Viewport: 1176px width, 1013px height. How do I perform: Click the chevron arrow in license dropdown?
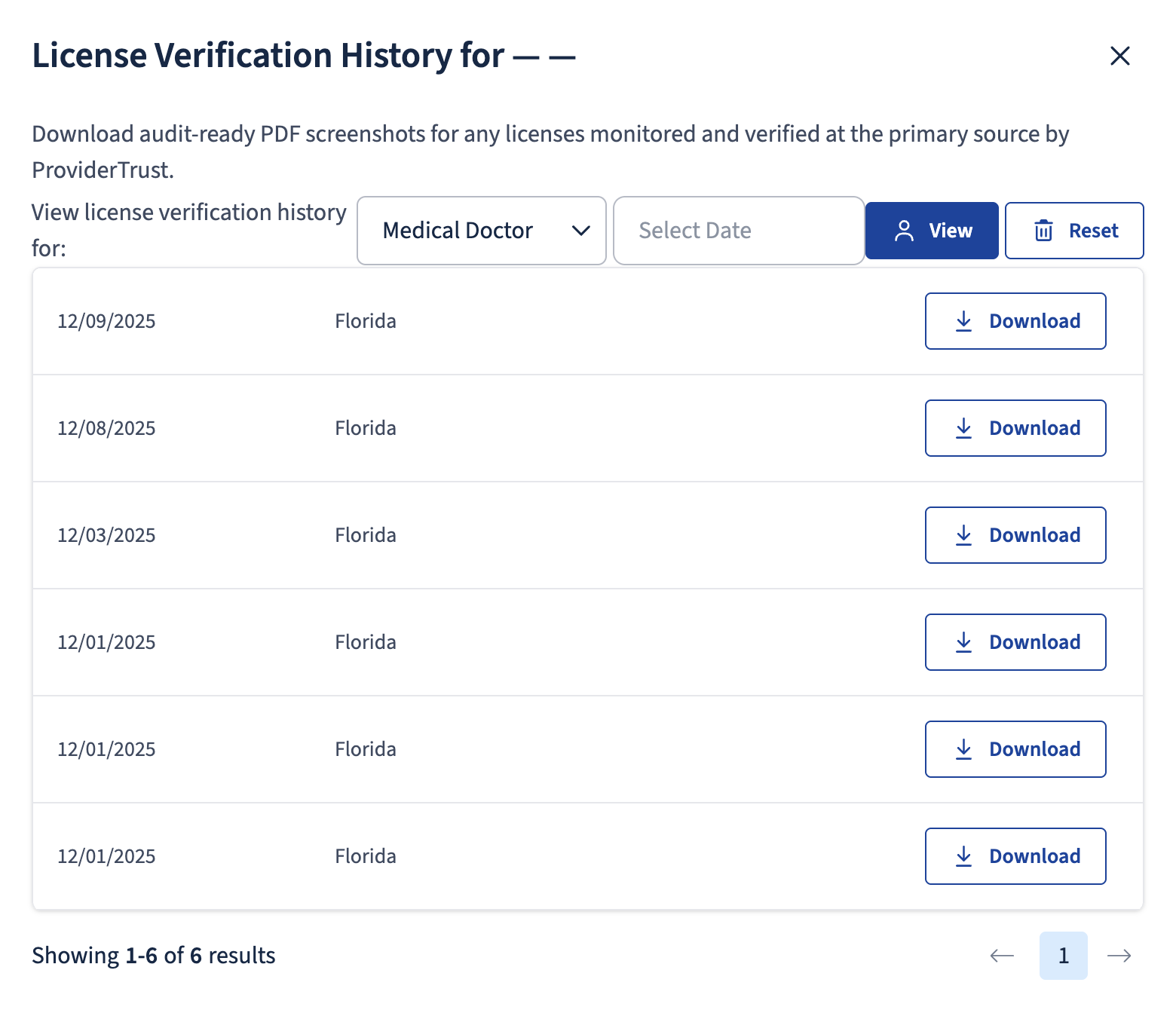580,231
